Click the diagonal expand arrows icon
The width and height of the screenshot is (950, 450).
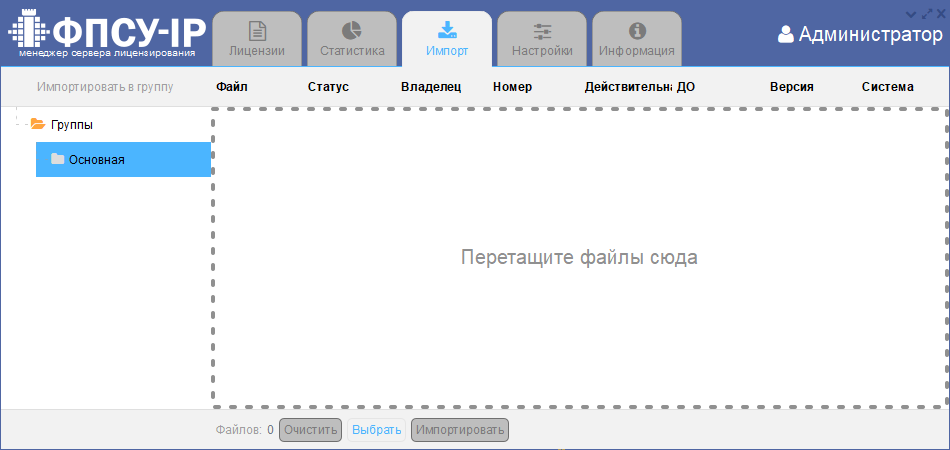[x=926, y=13]
